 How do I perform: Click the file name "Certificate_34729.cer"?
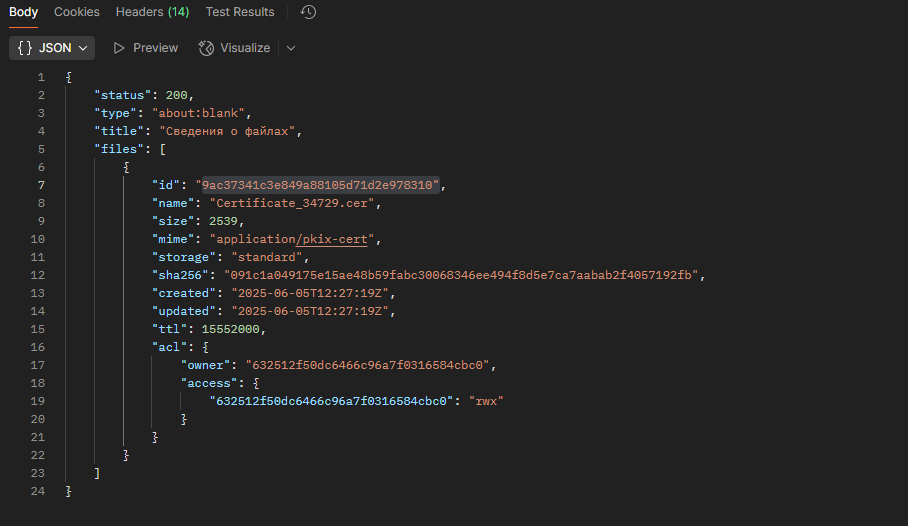pyautogui.click(x=292, y=203)
